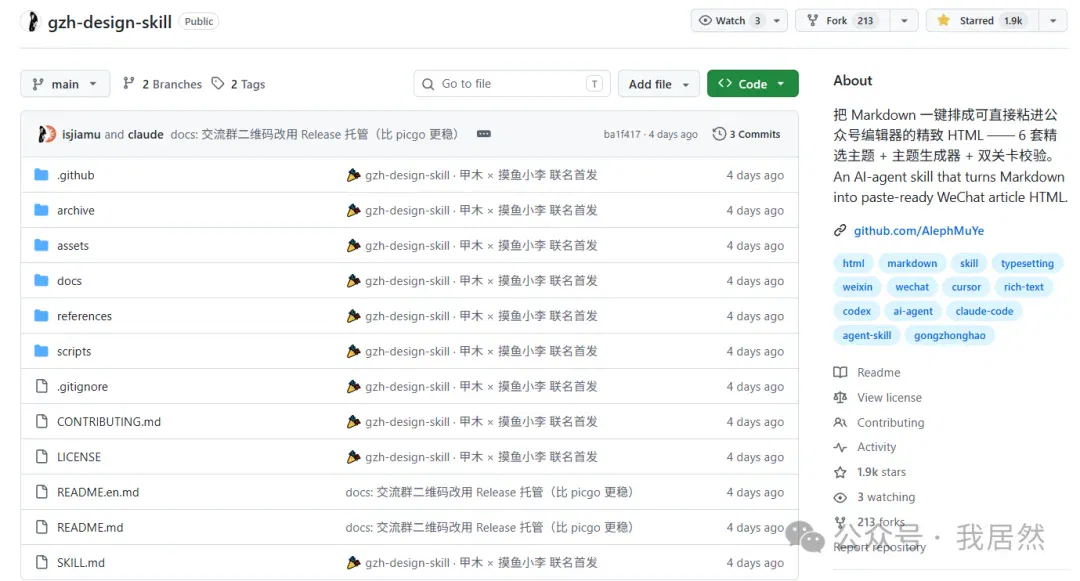Click the commit history clock icon
The height and width of the screenshot is (581, 1080).
click(718, 134)
